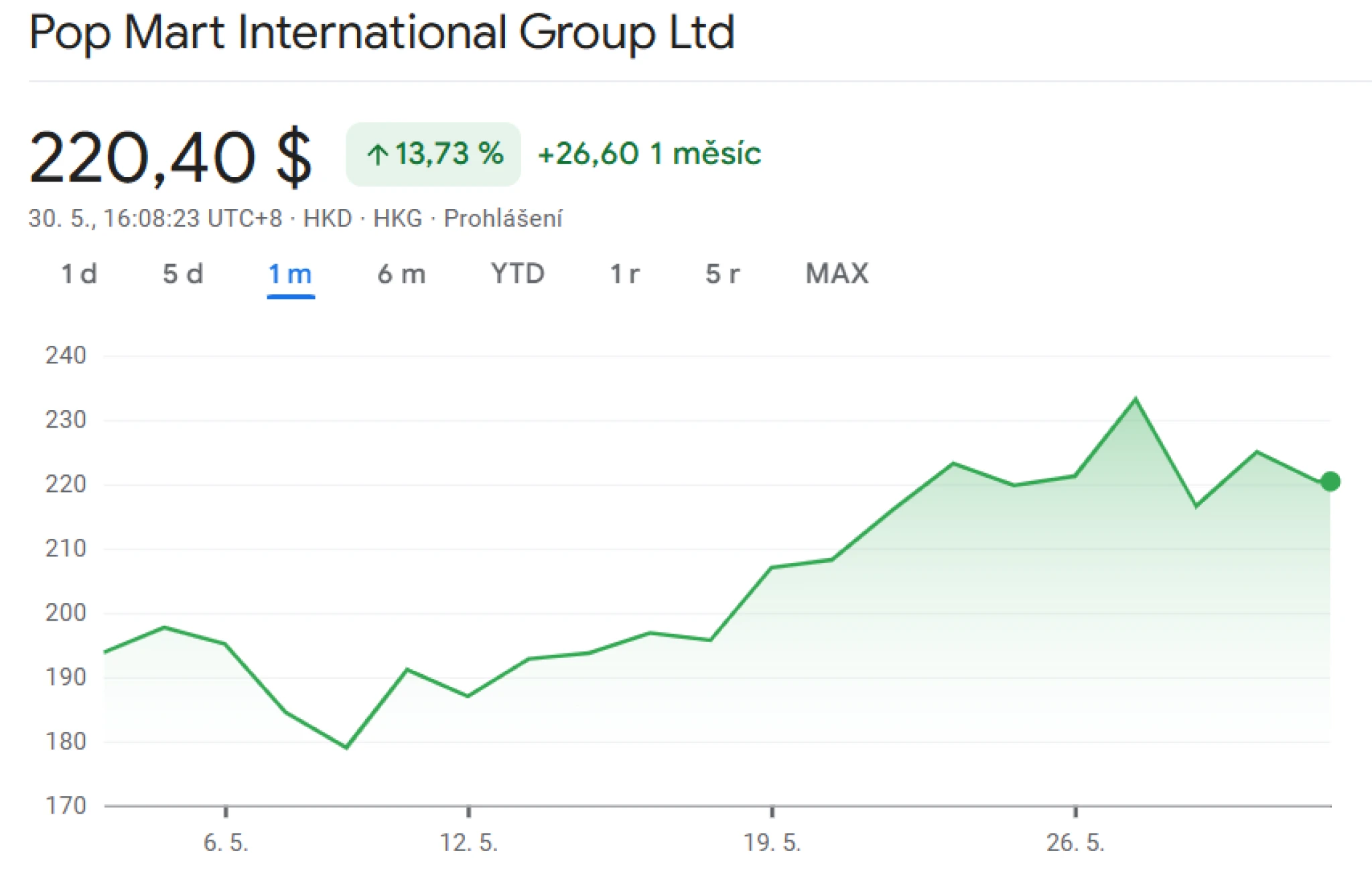Click the Pop Mart International Group Ltd title
1372x896 pixels.
click(382, 32)
